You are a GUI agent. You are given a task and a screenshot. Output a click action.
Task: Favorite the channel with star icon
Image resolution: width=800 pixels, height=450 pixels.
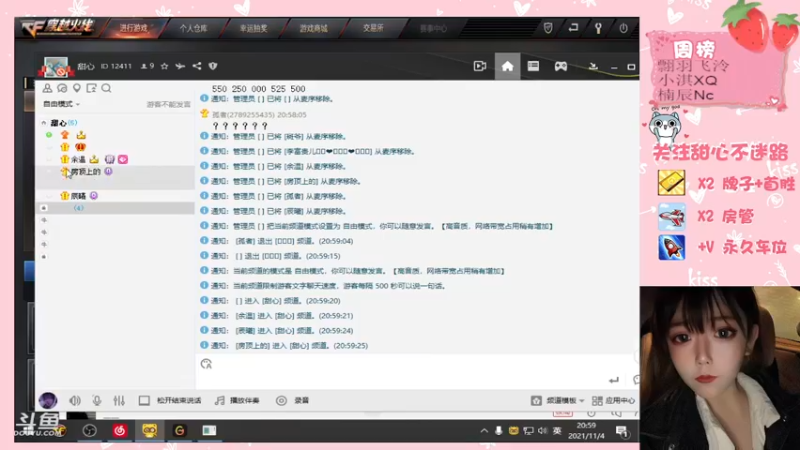click(164, 66)
